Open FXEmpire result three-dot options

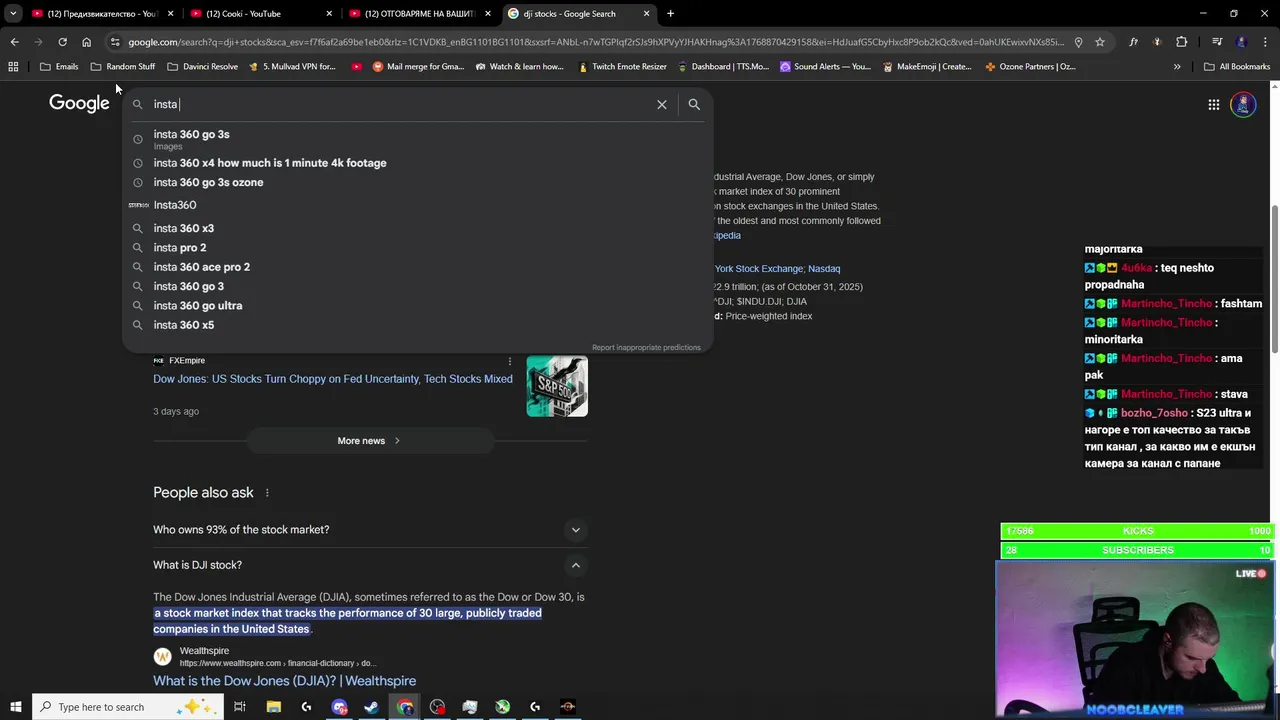(509, 361)
